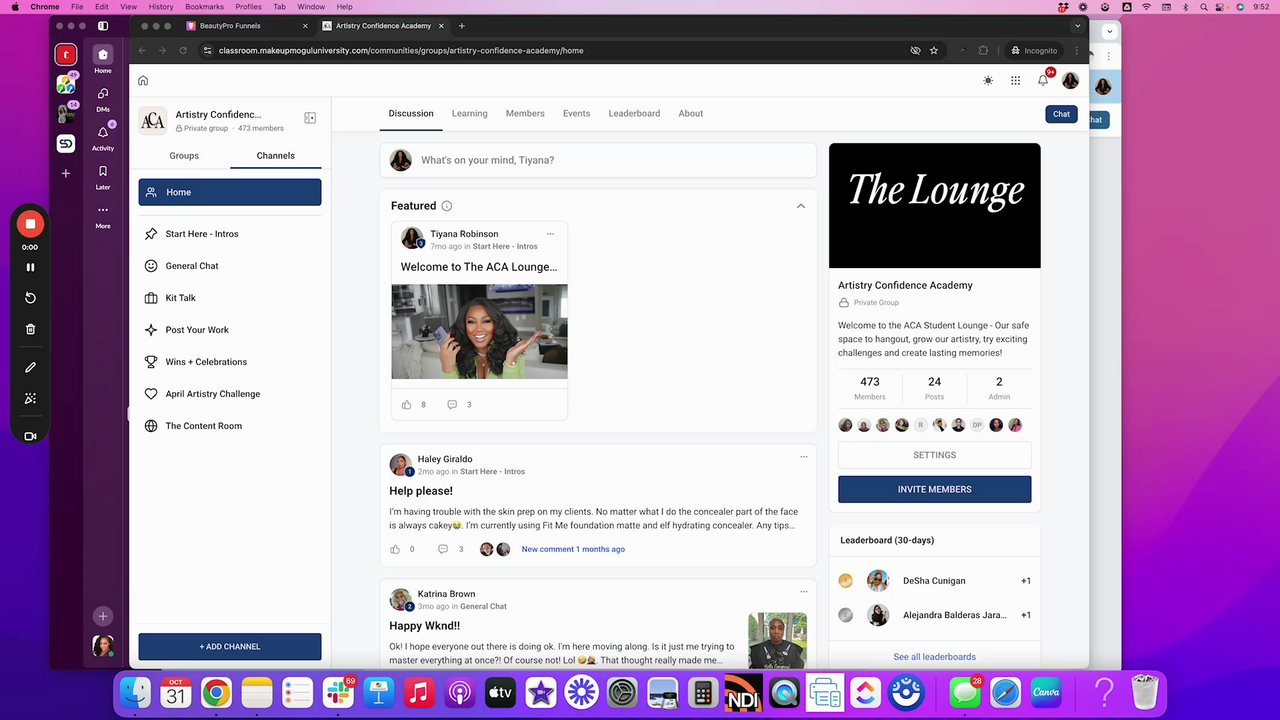Open the About tab
1280x720 pixels.
click(690, 114)
